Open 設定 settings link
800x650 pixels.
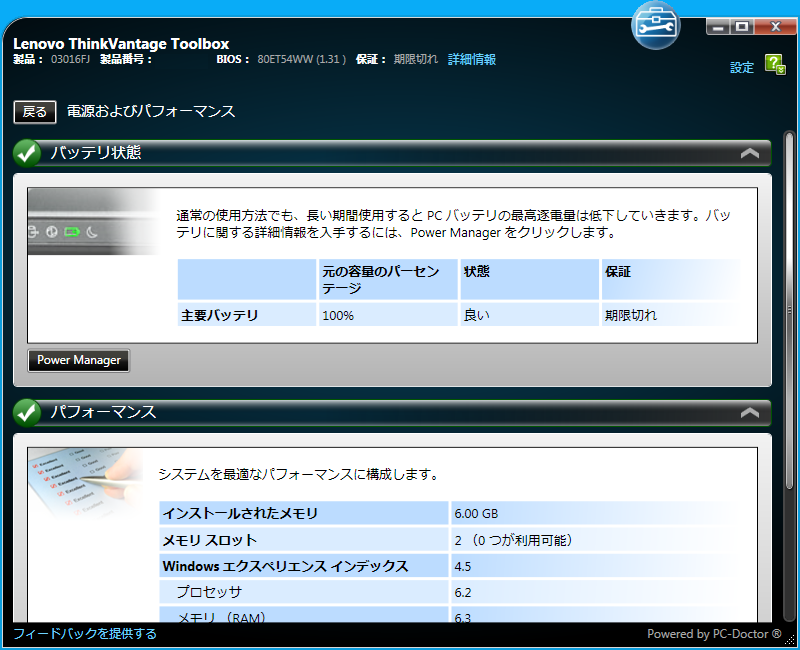click(742, 67)
